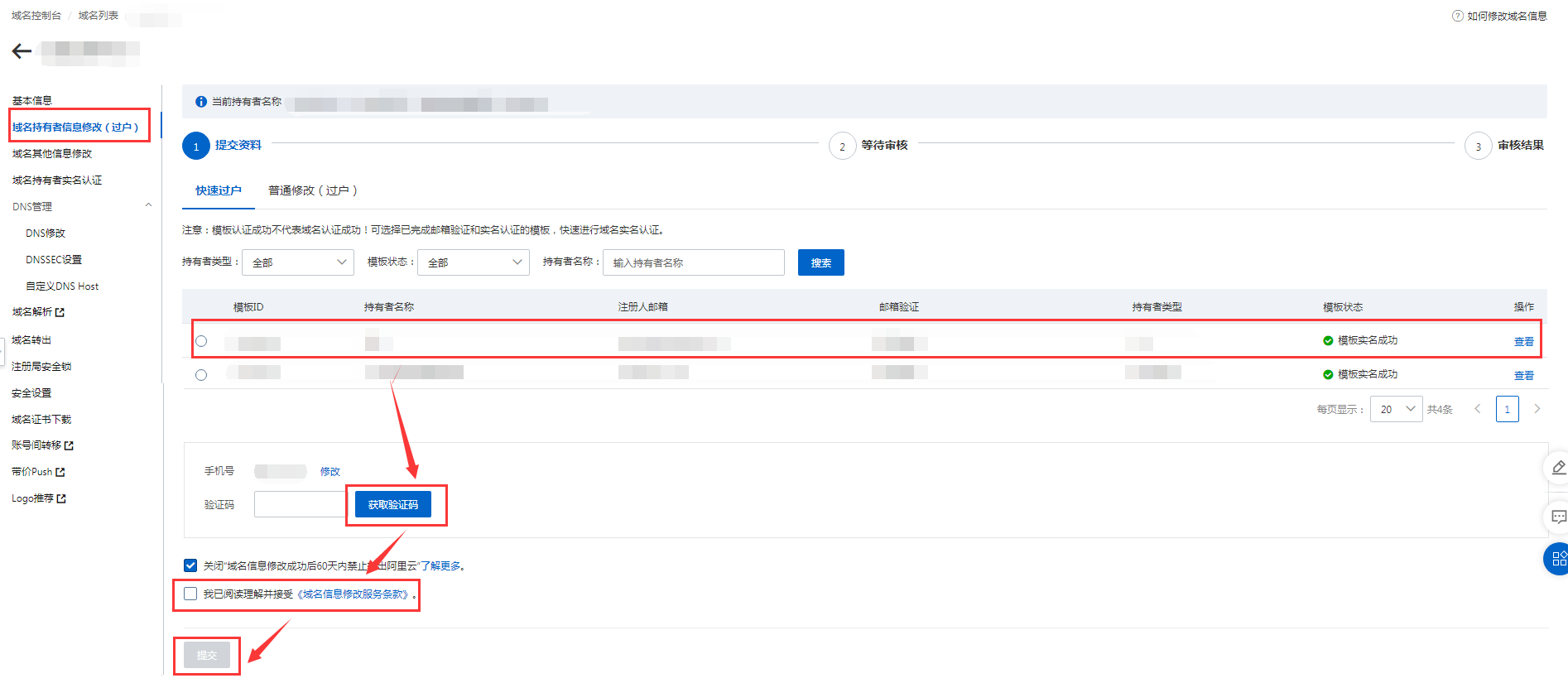
Task: Click external link icon next to 账号间转移
Action: [x=69, y=445]
